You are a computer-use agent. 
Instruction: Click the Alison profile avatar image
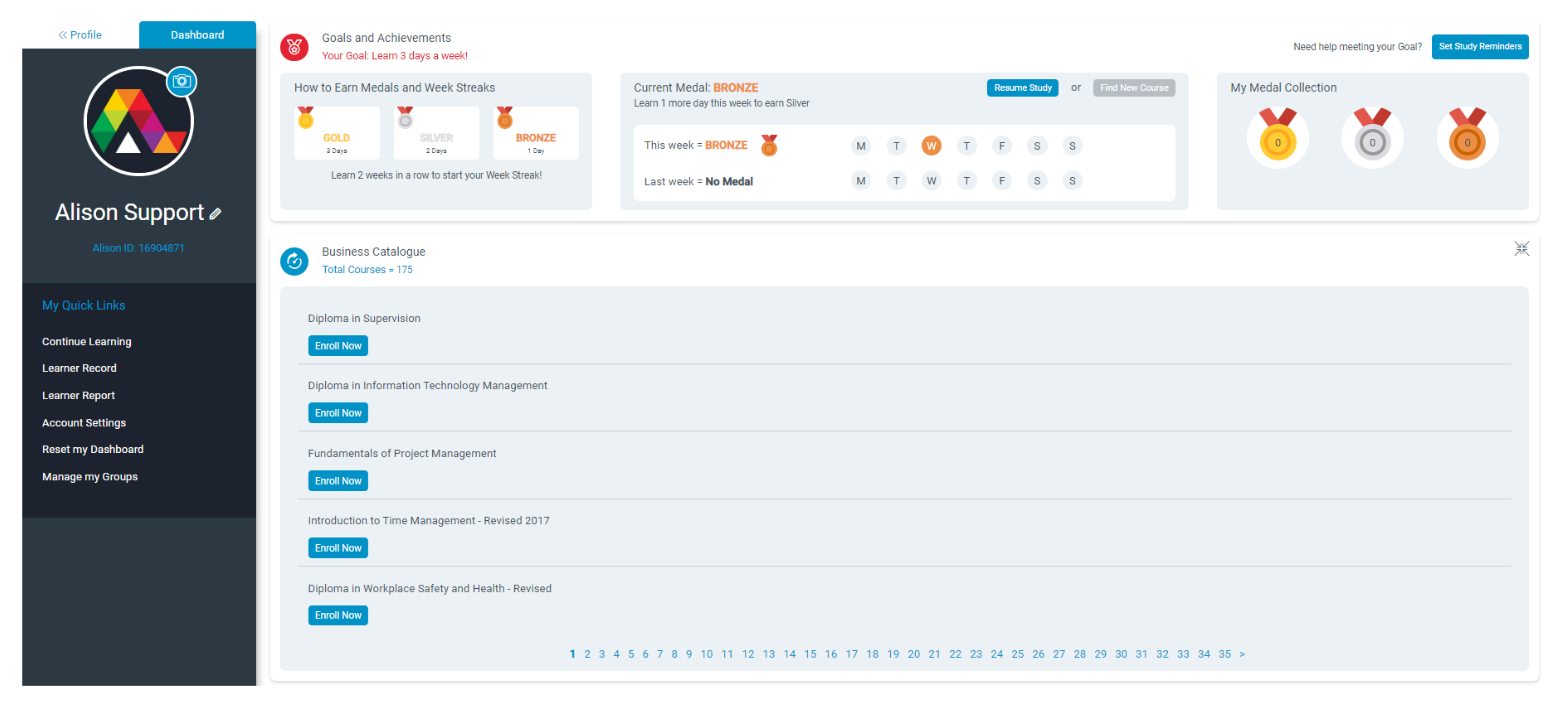tap(139, 123)
